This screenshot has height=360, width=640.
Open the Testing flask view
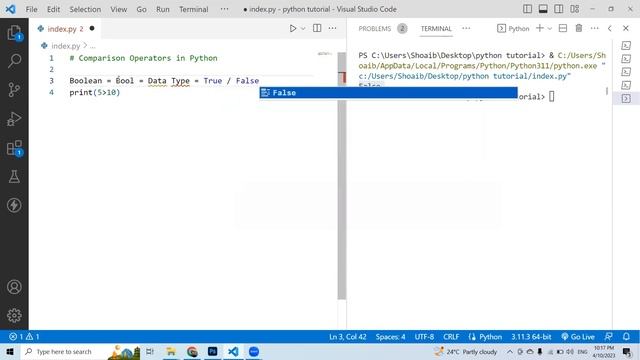[14, 176]
